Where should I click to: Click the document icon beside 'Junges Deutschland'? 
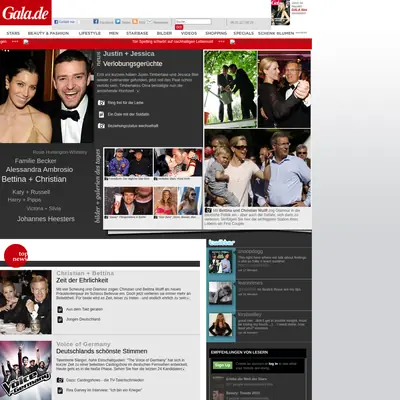tap(60, 319)
